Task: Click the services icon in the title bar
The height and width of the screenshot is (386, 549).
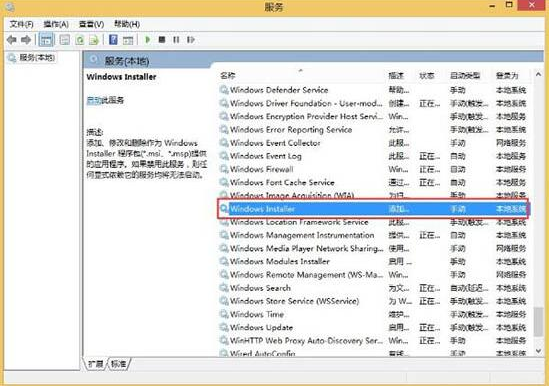Action: tap(10, 7)
